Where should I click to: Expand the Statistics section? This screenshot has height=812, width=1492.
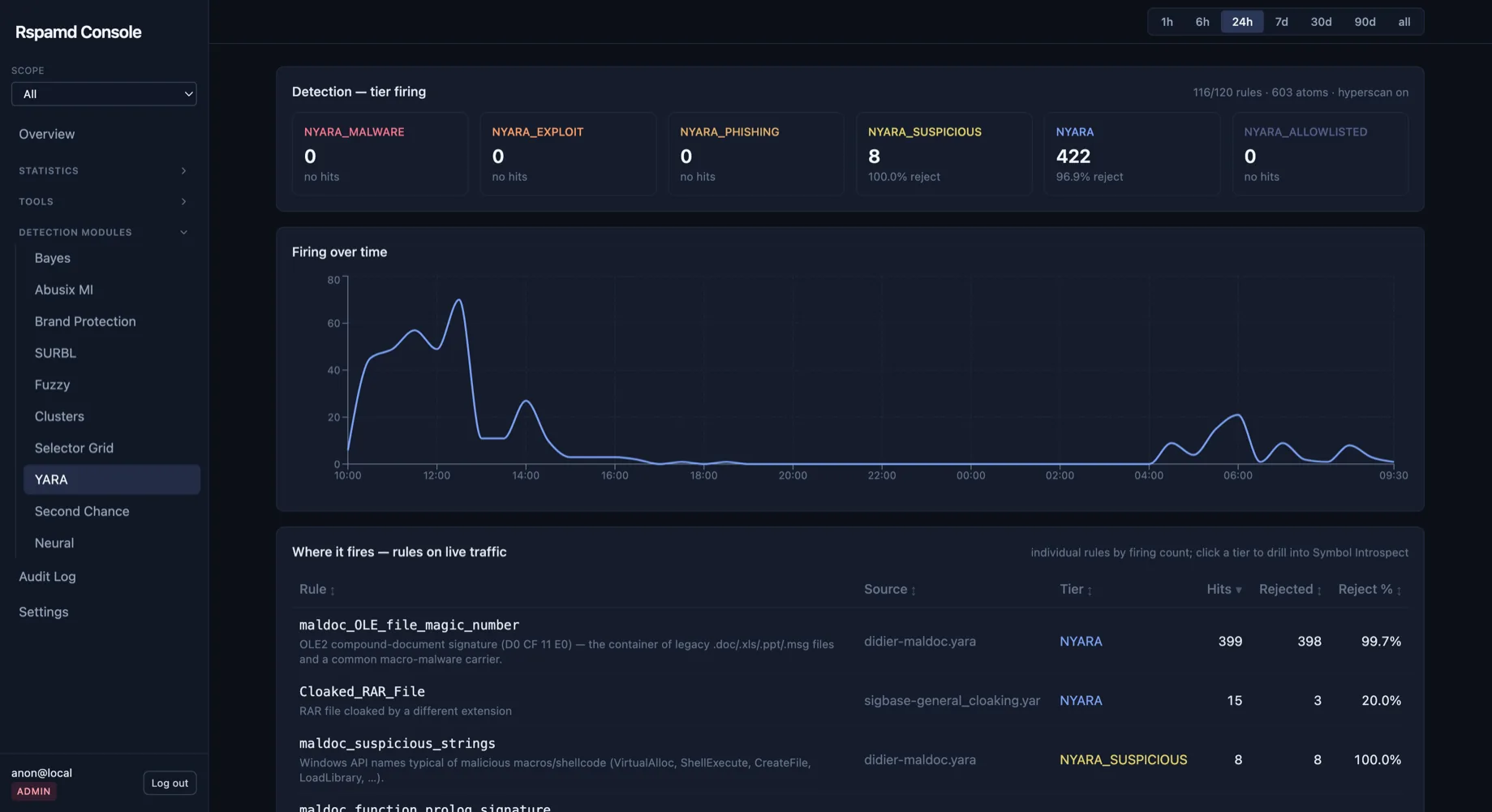(104, 170)
